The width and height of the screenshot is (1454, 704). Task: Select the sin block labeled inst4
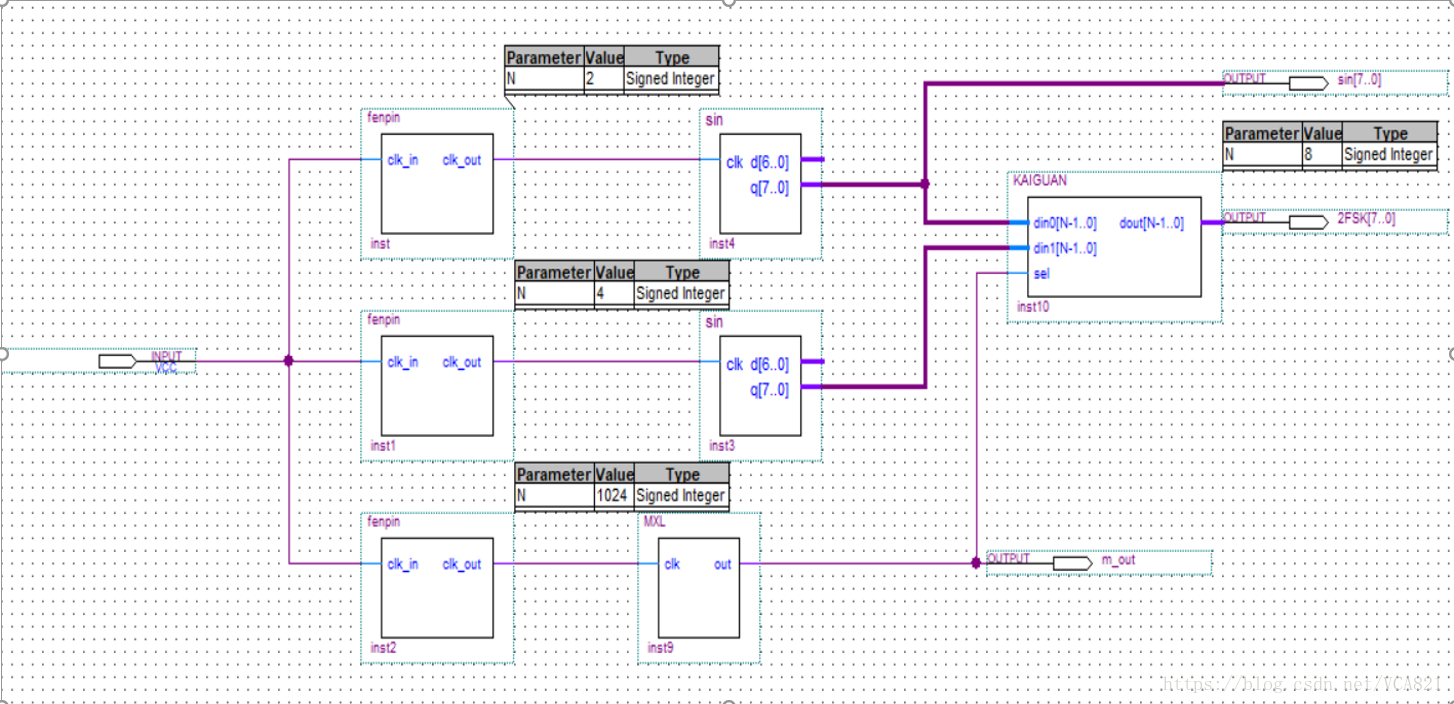pos(760,184)
